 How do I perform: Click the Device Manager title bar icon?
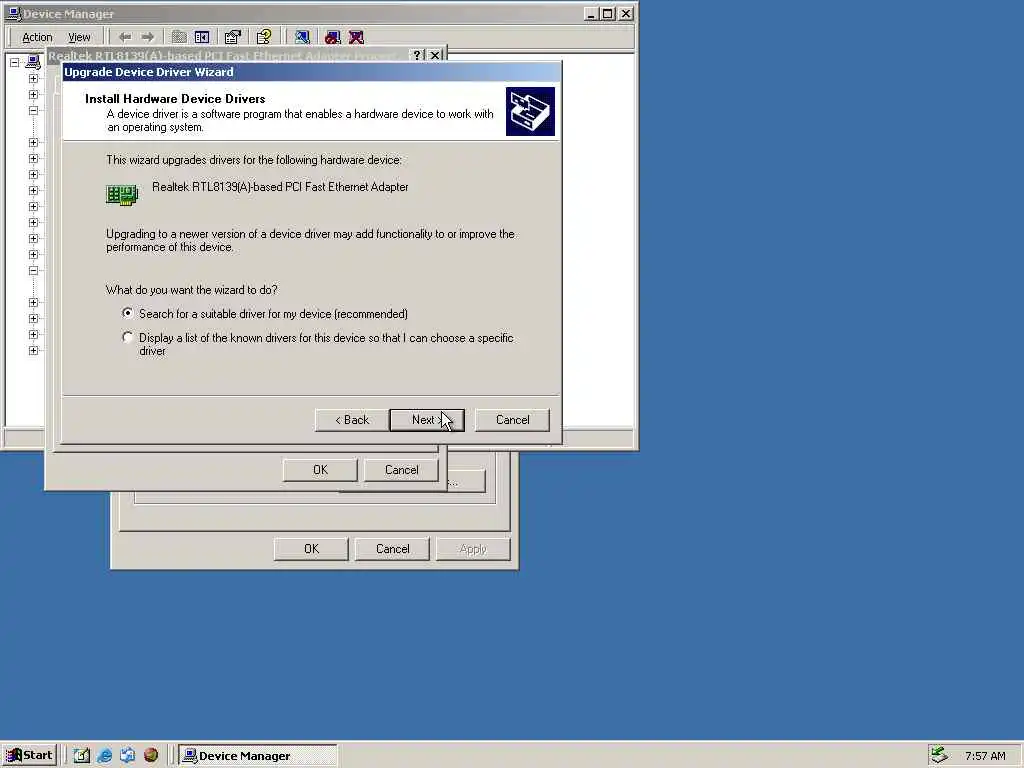13,13
